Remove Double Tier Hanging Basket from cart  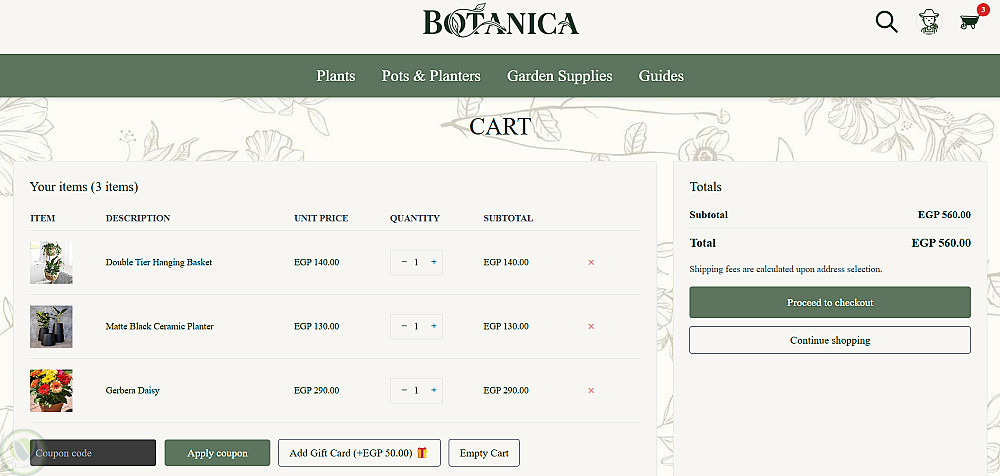click(x=591, y=262)
